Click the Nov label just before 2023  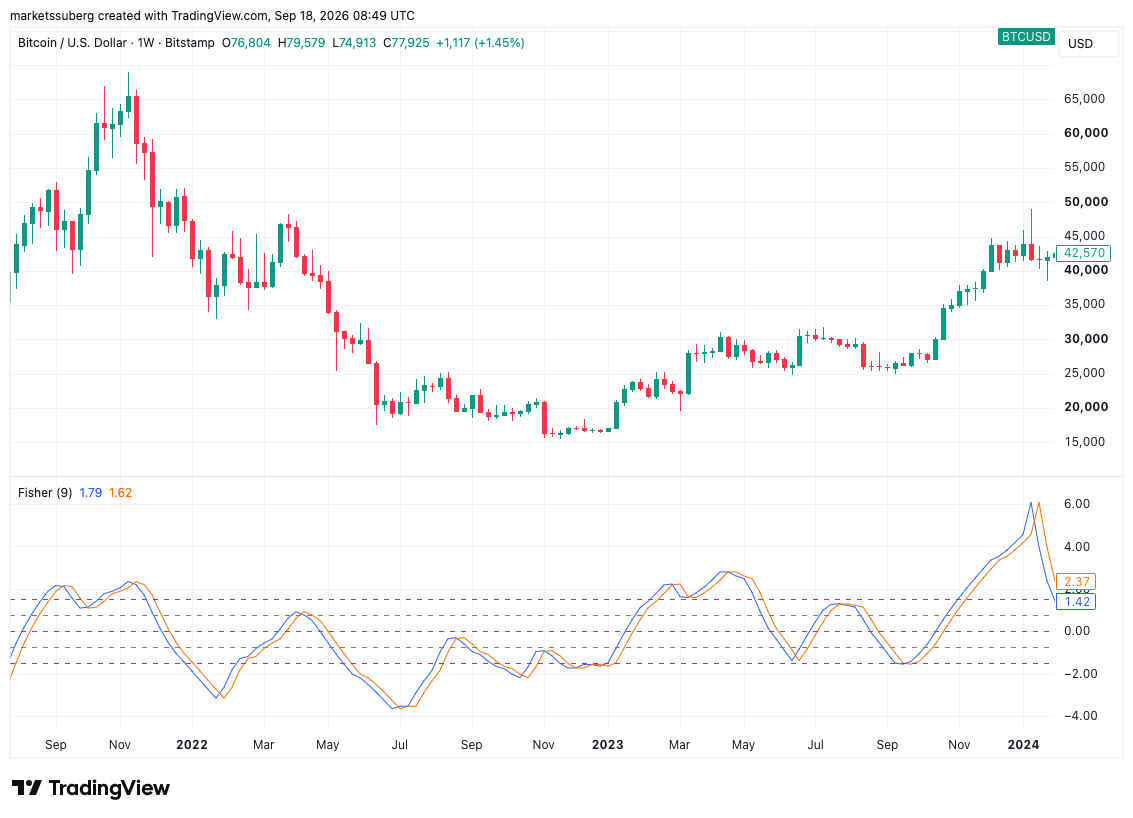pos(543,744)
